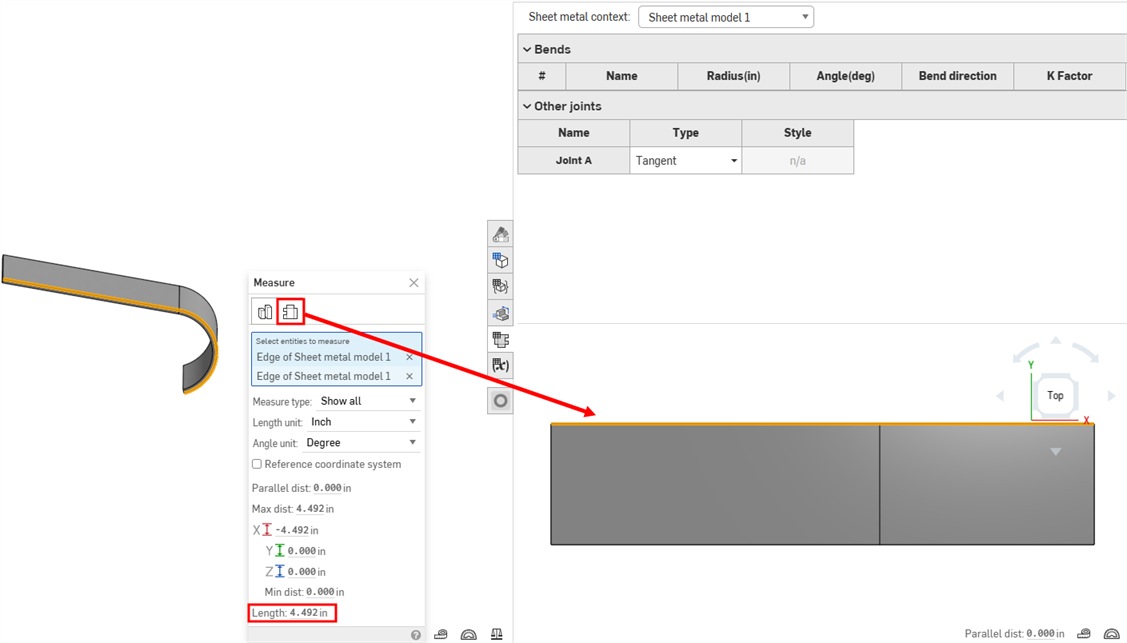Click the protractor angle icon in the status bar
1127x643 pixels.
(468, 634)
